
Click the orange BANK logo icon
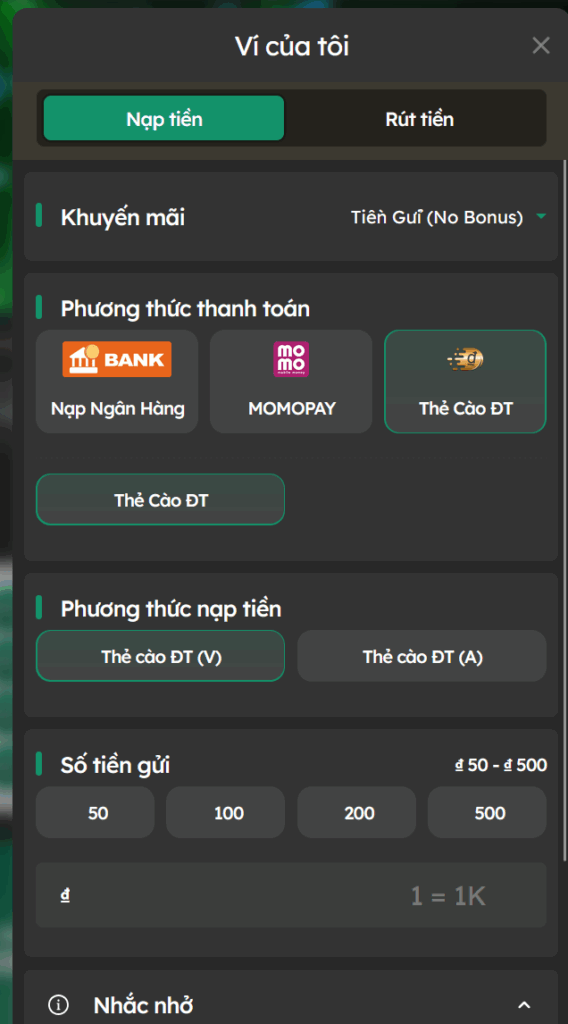(x=117, y=359)
